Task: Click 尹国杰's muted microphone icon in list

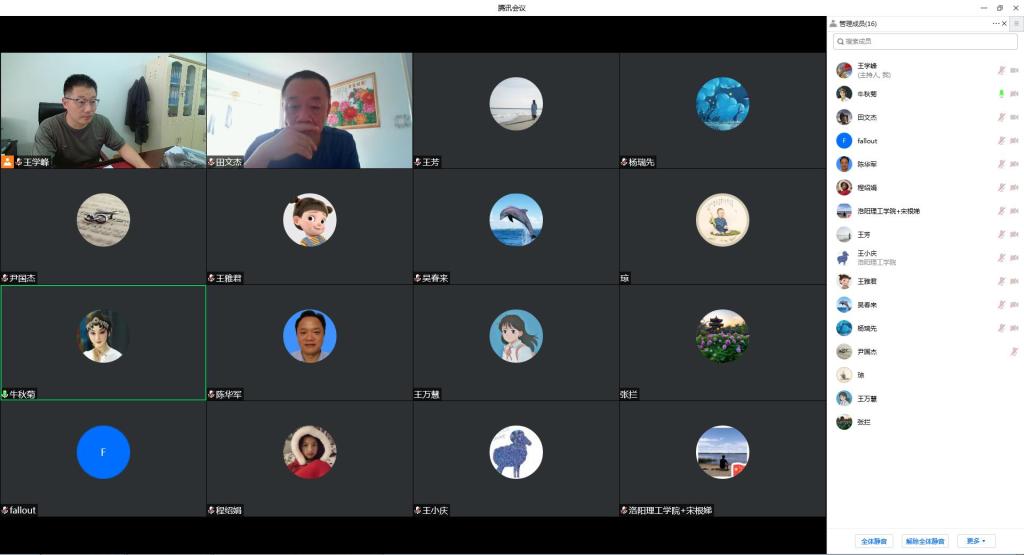Action: pos(1014,352)
